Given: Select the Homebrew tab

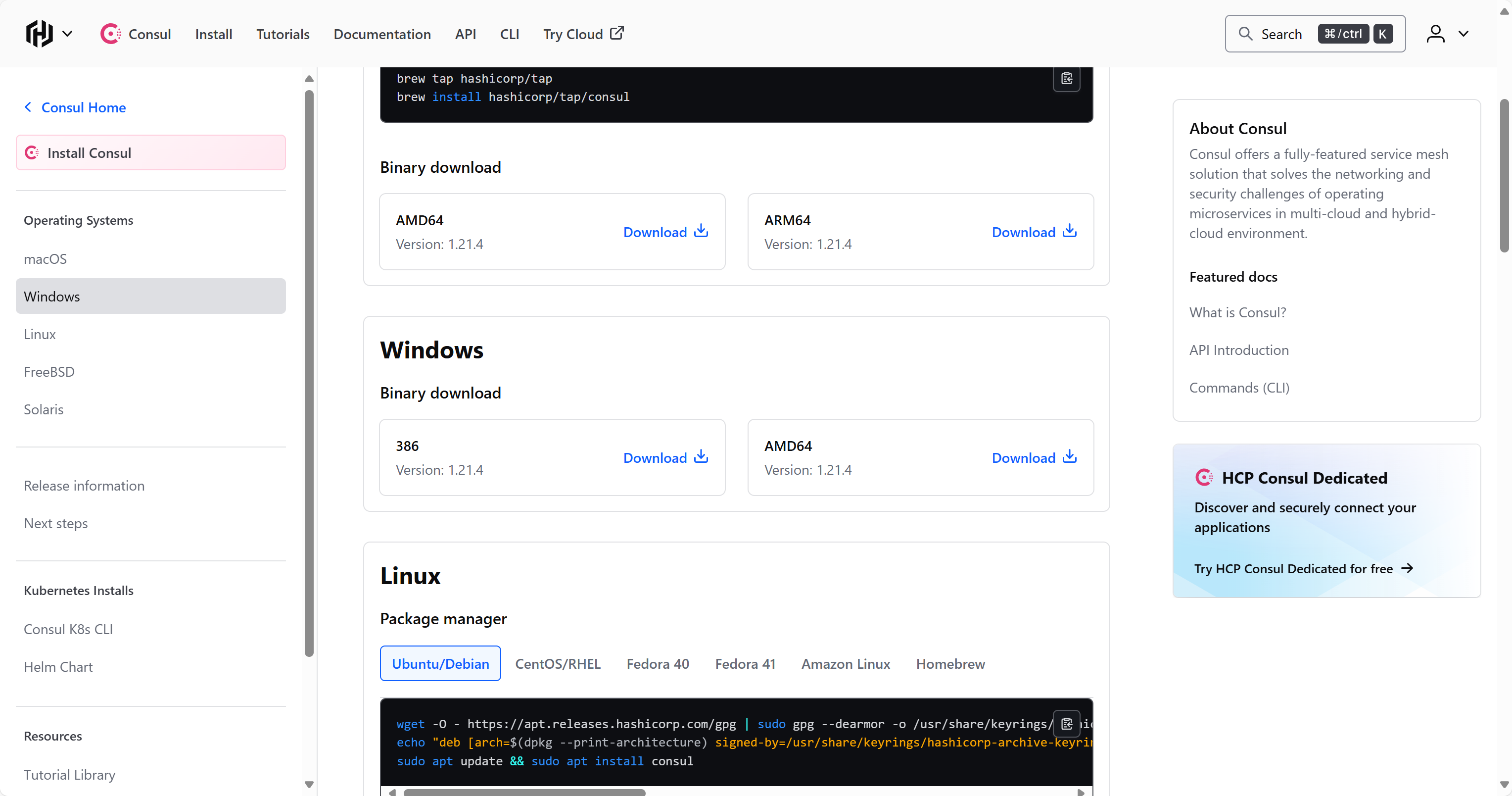Looking at the screenshot, I should point(950,664).
